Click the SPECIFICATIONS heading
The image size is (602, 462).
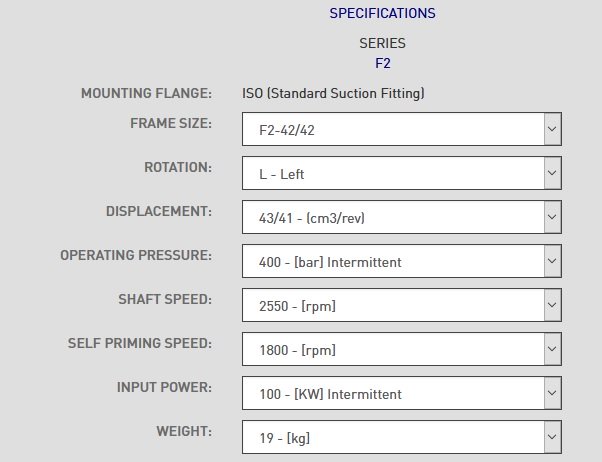(x=382, y=14)
